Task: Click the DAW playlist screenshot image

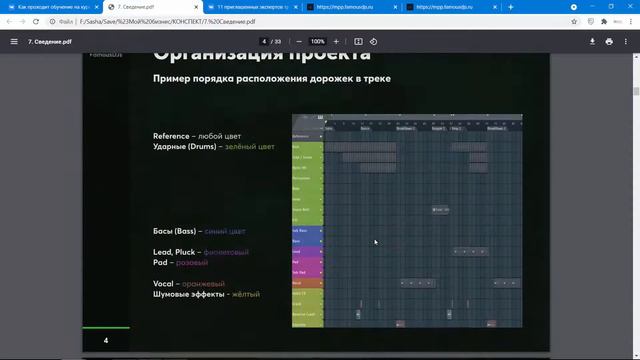Action: [x=407, y=221]
